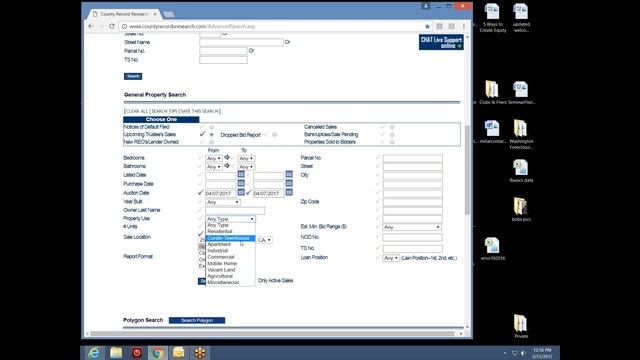Viewport: 640px width, 360px height.
Task: Open the 'error392016' desktop file
Action: (493, 249)
